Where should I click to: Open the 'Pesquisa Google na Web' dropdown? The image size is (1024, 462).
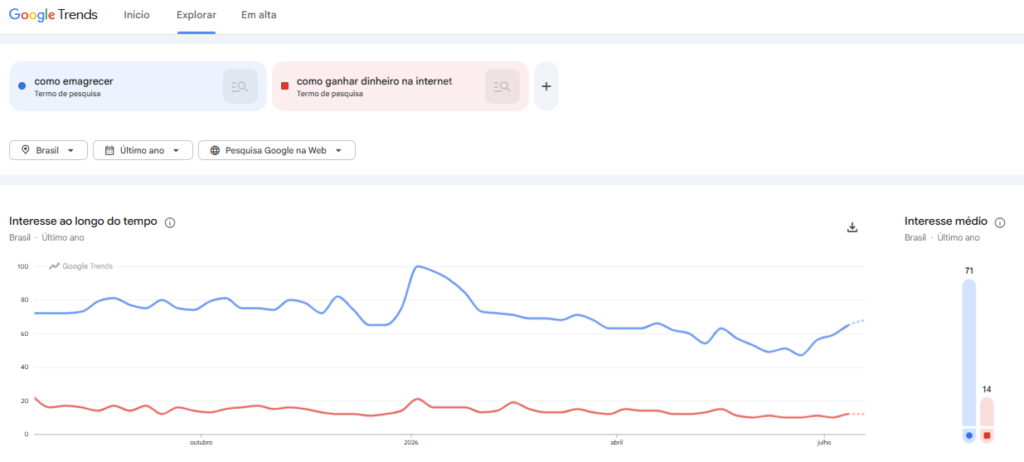277,150
